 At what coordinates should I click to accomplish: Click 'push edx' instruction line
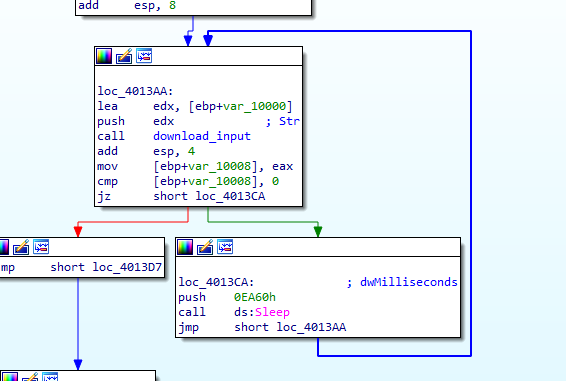pyautogui.click(x=136, y=121)
